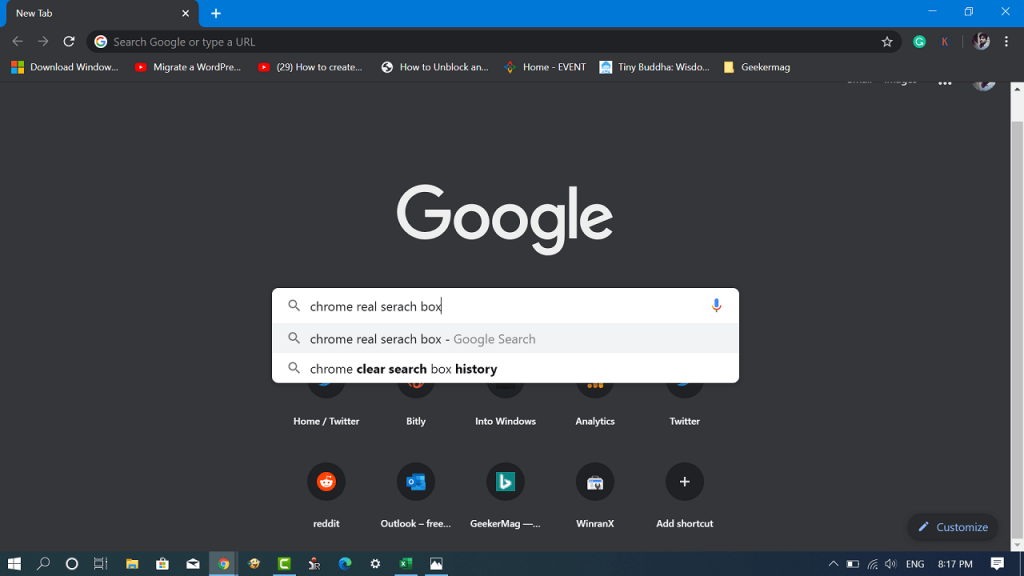
Task: Bookmark this tab with the star icon
Action: coord(887,42)
